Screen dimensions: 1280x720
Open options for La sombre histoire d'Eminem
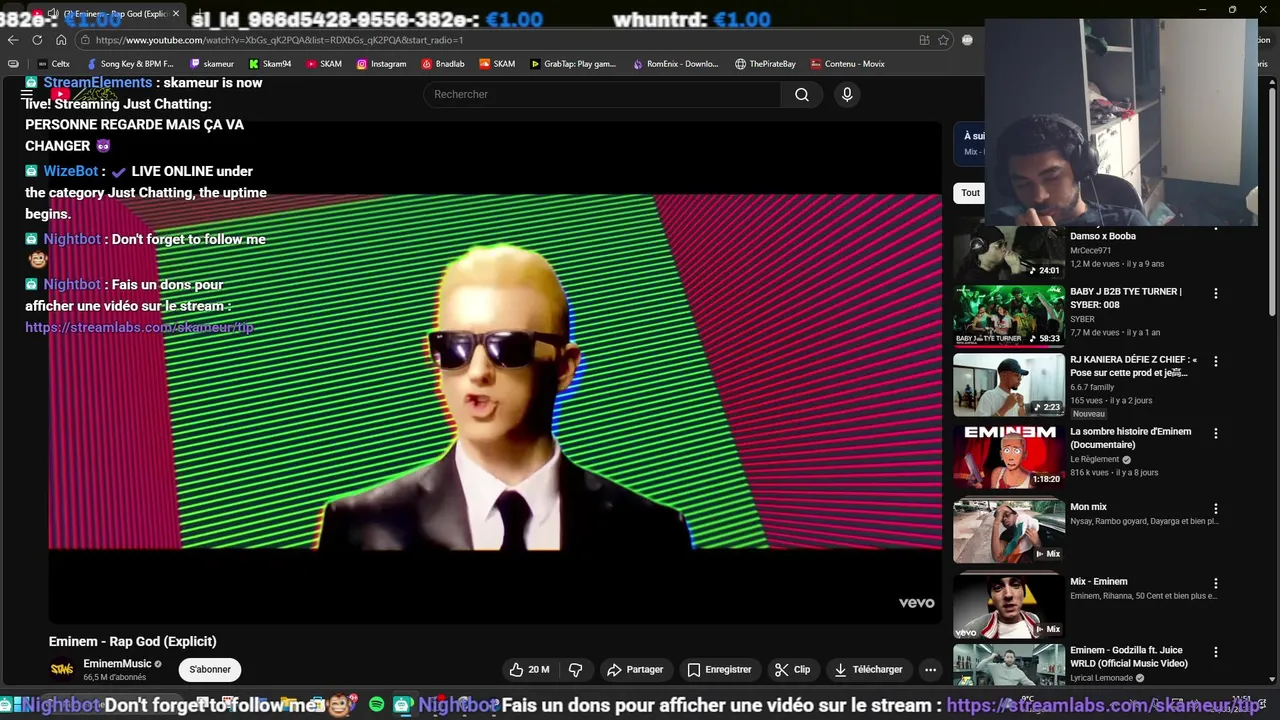tap(1216, 434)
